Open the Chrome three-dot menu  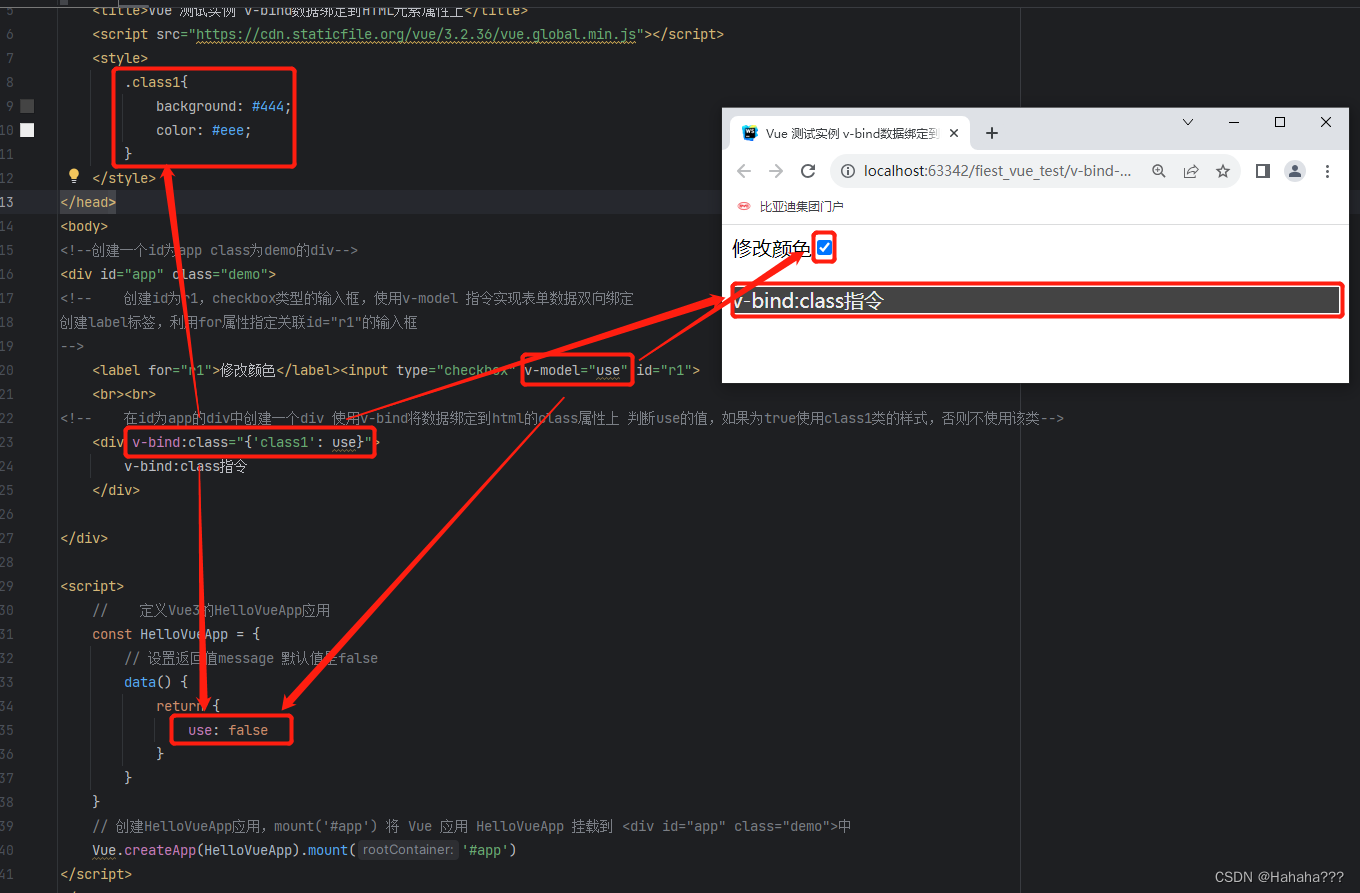coord(1328,171)
